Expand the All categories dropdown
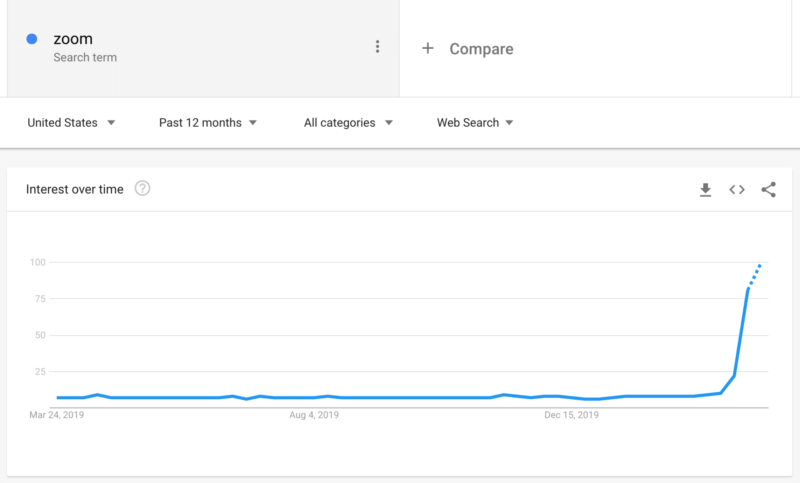Image resolution: width=800 pixels, height=483 pixels. coord(348,123)
